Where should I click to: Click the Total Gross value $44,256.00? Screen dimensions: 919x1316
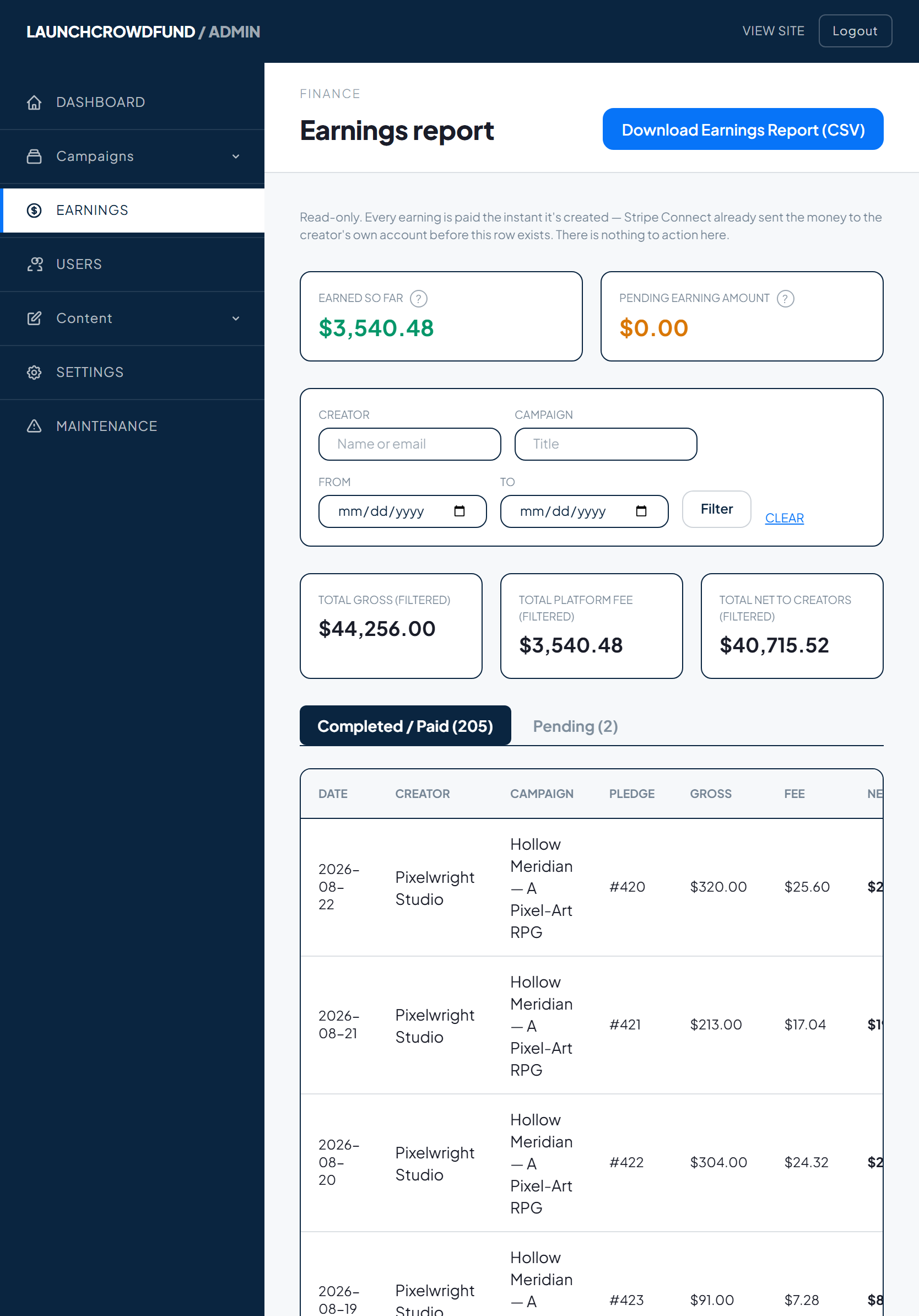[377, 629]
